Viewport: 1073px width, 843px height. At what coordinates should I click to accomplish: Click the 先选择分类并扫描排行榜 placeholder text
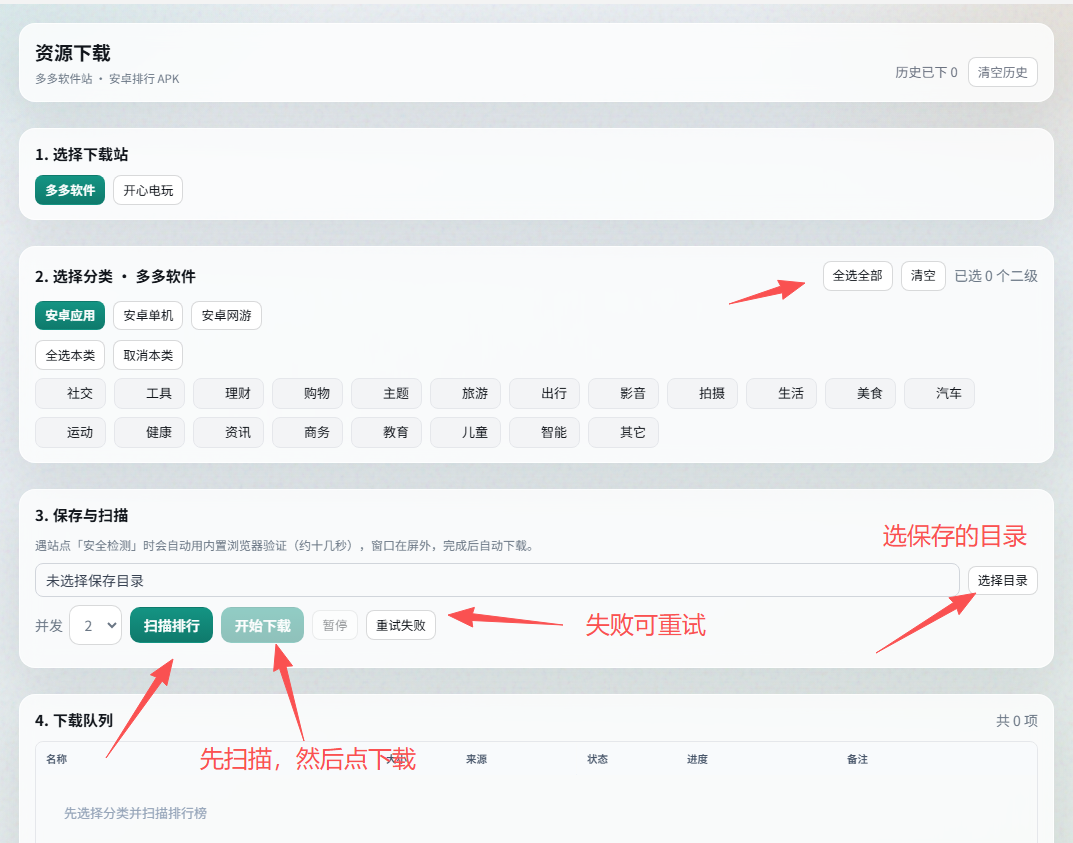[135, 813]
